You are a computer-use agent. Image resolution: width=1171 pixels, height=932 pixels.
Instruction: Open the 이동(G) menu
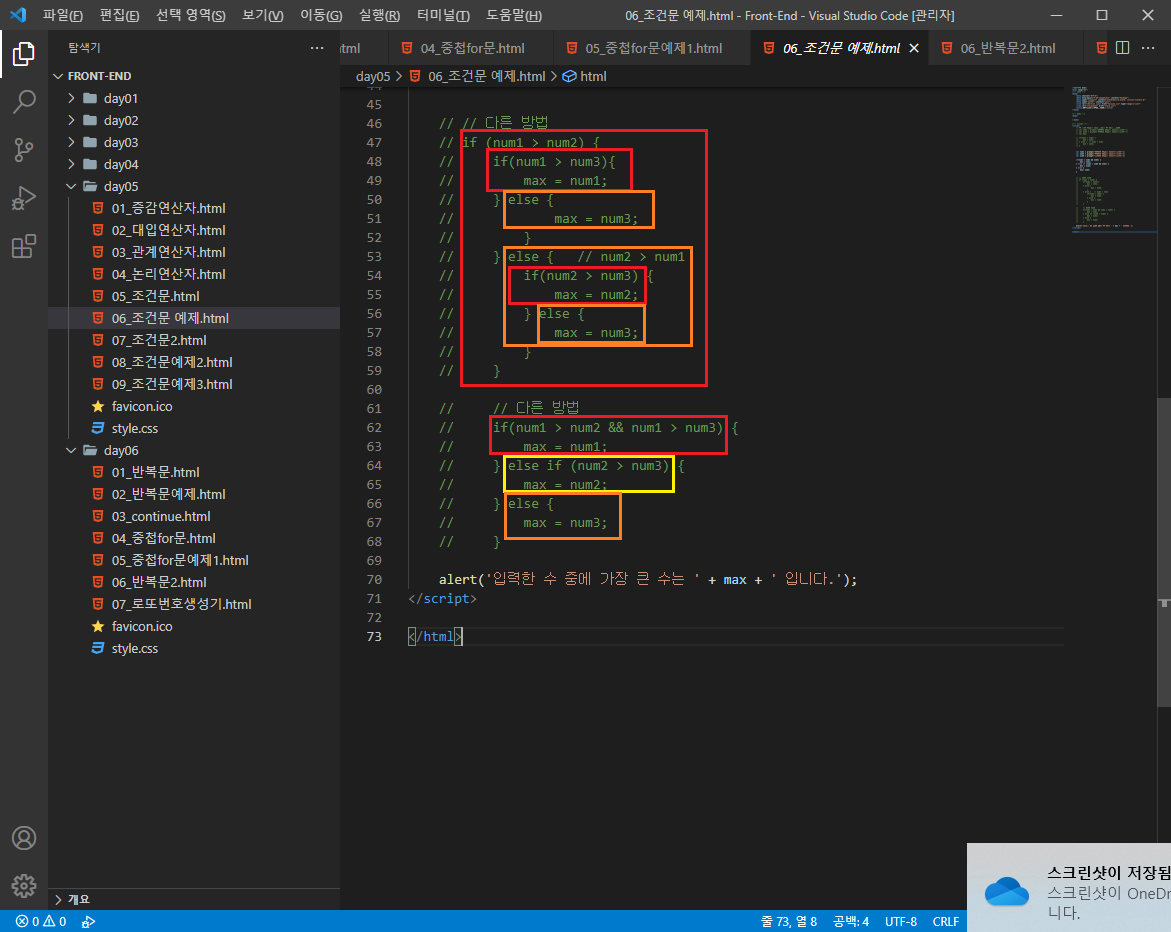tap(321, 15)
